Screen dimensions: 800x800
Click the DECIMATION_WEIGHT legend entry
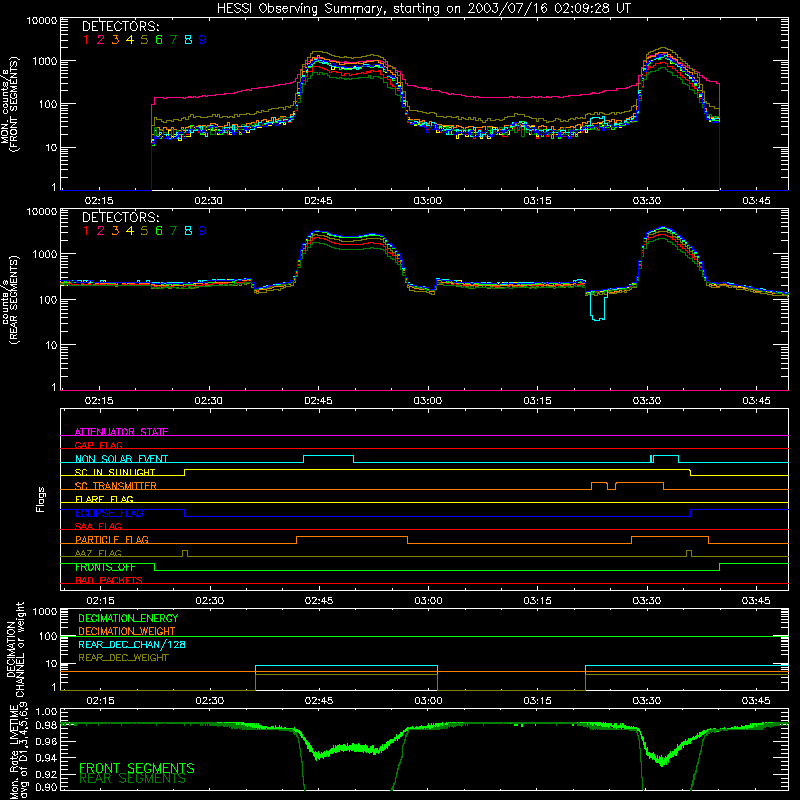coord(127,631)
